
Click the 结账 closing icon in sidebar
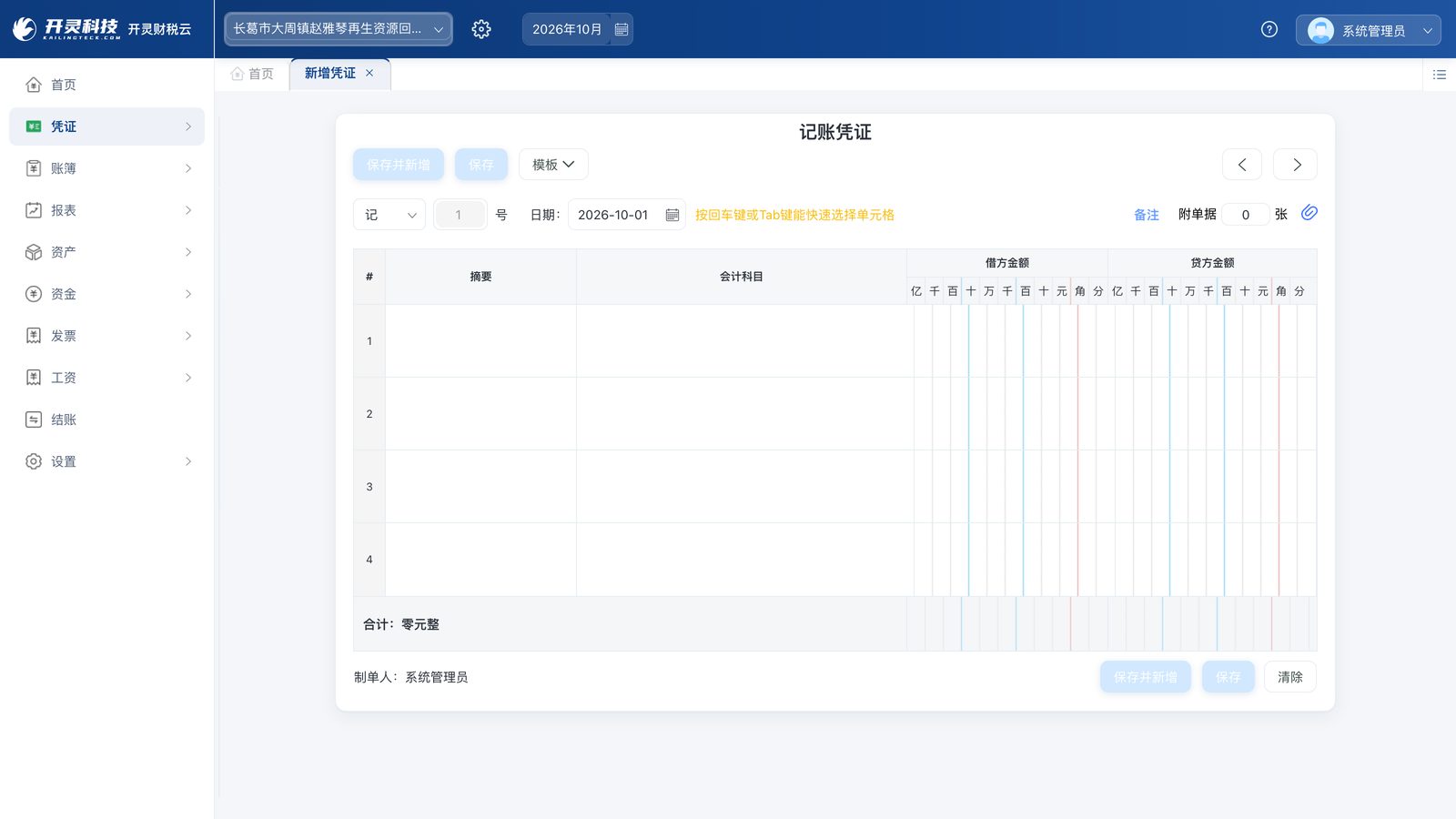[34, 420]
